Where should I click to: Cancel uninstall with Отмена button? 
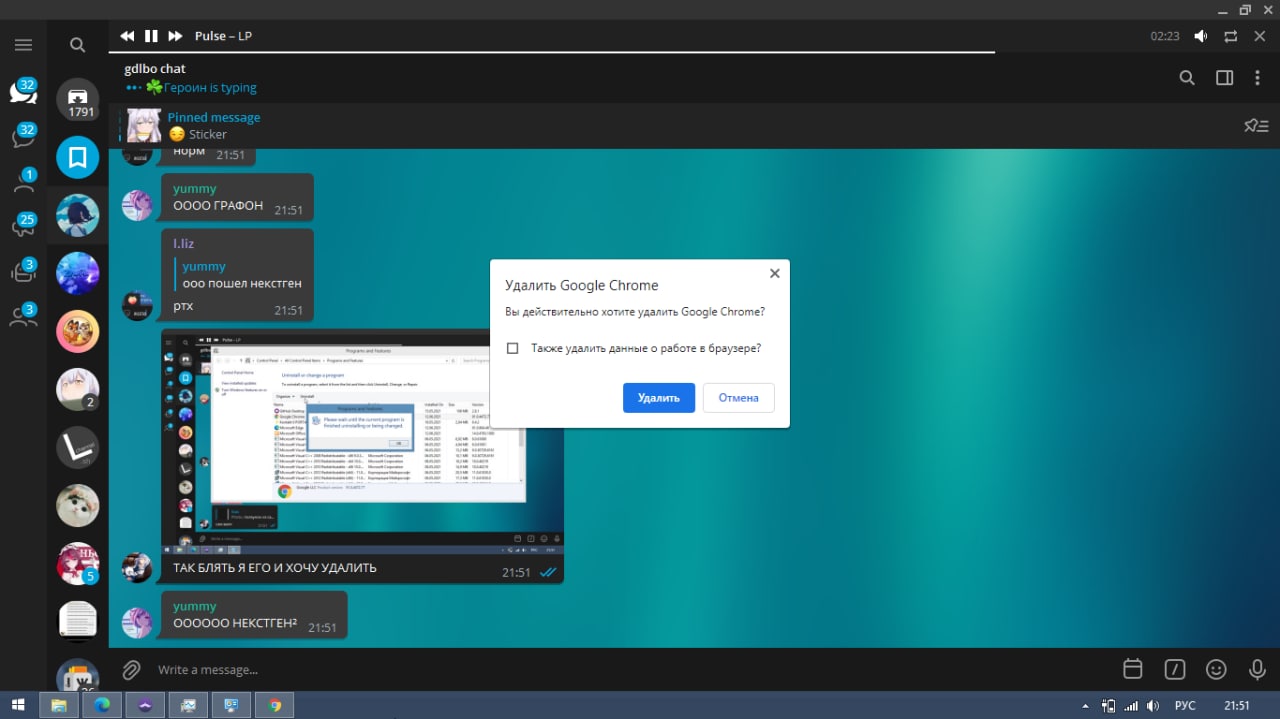coord(738,397)
